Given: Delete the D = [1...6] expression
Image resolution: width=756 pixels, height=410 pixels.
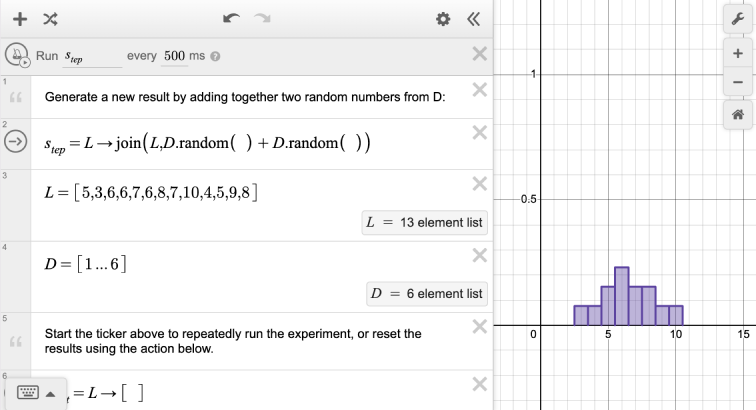Looking at the screenshot, I should 478,256.
